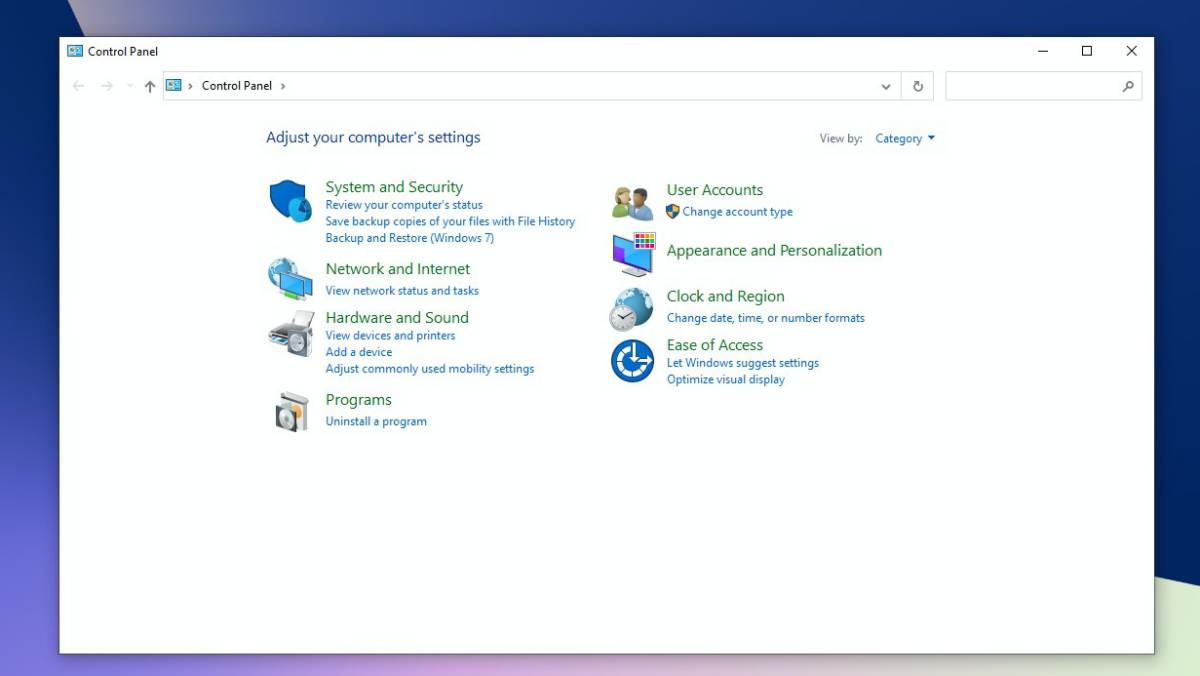Expand the address bar history dropdown
The image size is (1200, 676).
885,86
